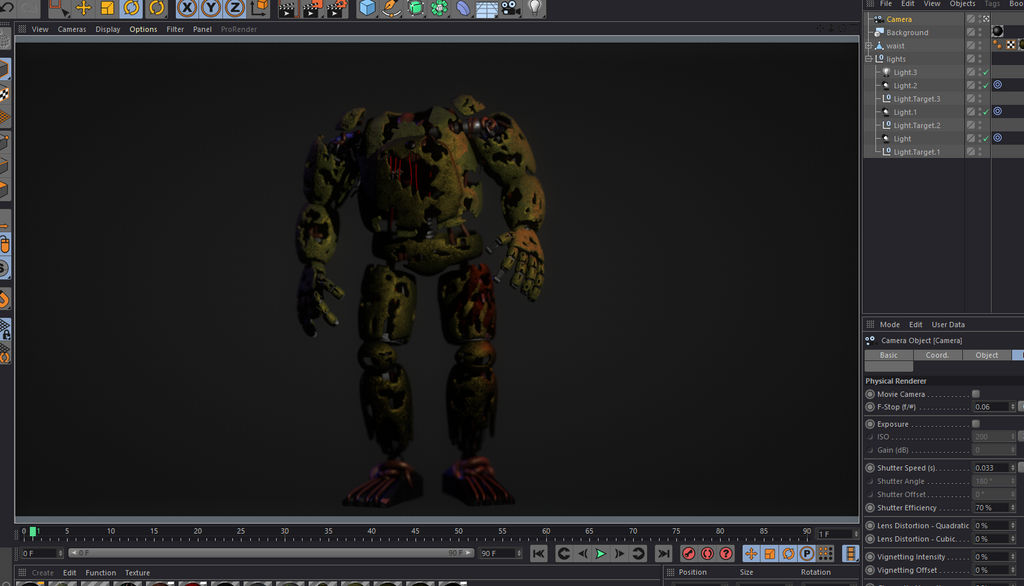Click Render View clapperboard icon

[x=287, y=8]
